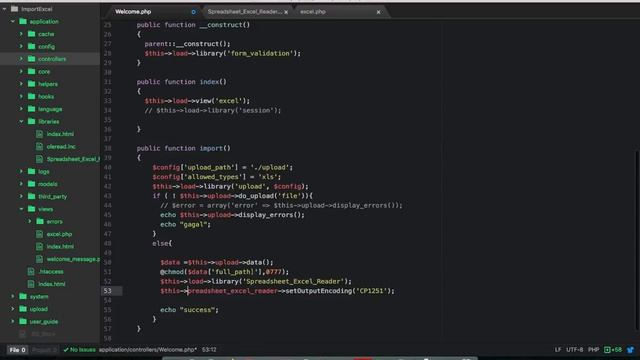Select the upload folder label
The height and width of the screenshot is (360, 640).
(x=38, y=309)
